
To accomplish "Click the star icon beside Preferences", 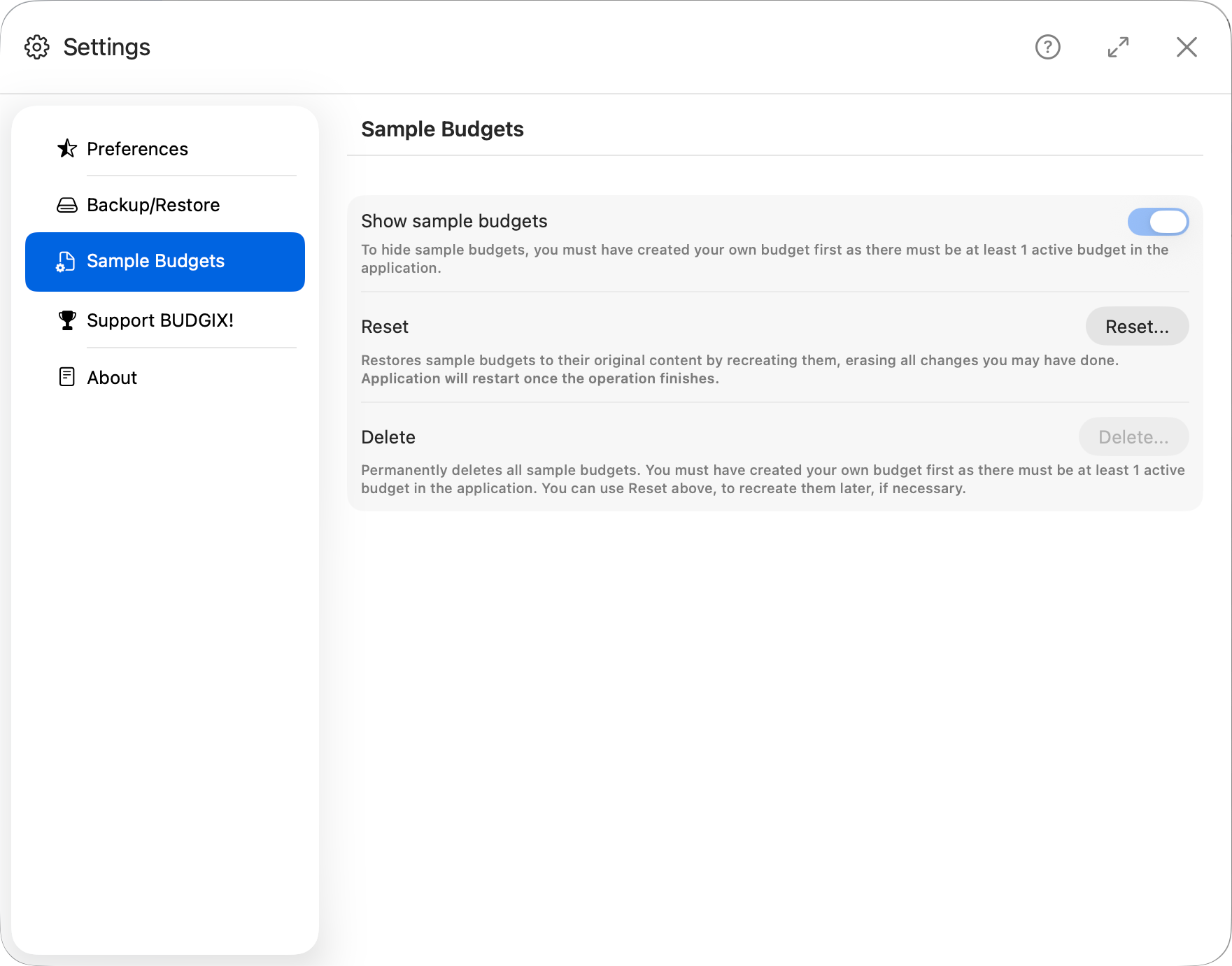I will (x=66, y=148).
